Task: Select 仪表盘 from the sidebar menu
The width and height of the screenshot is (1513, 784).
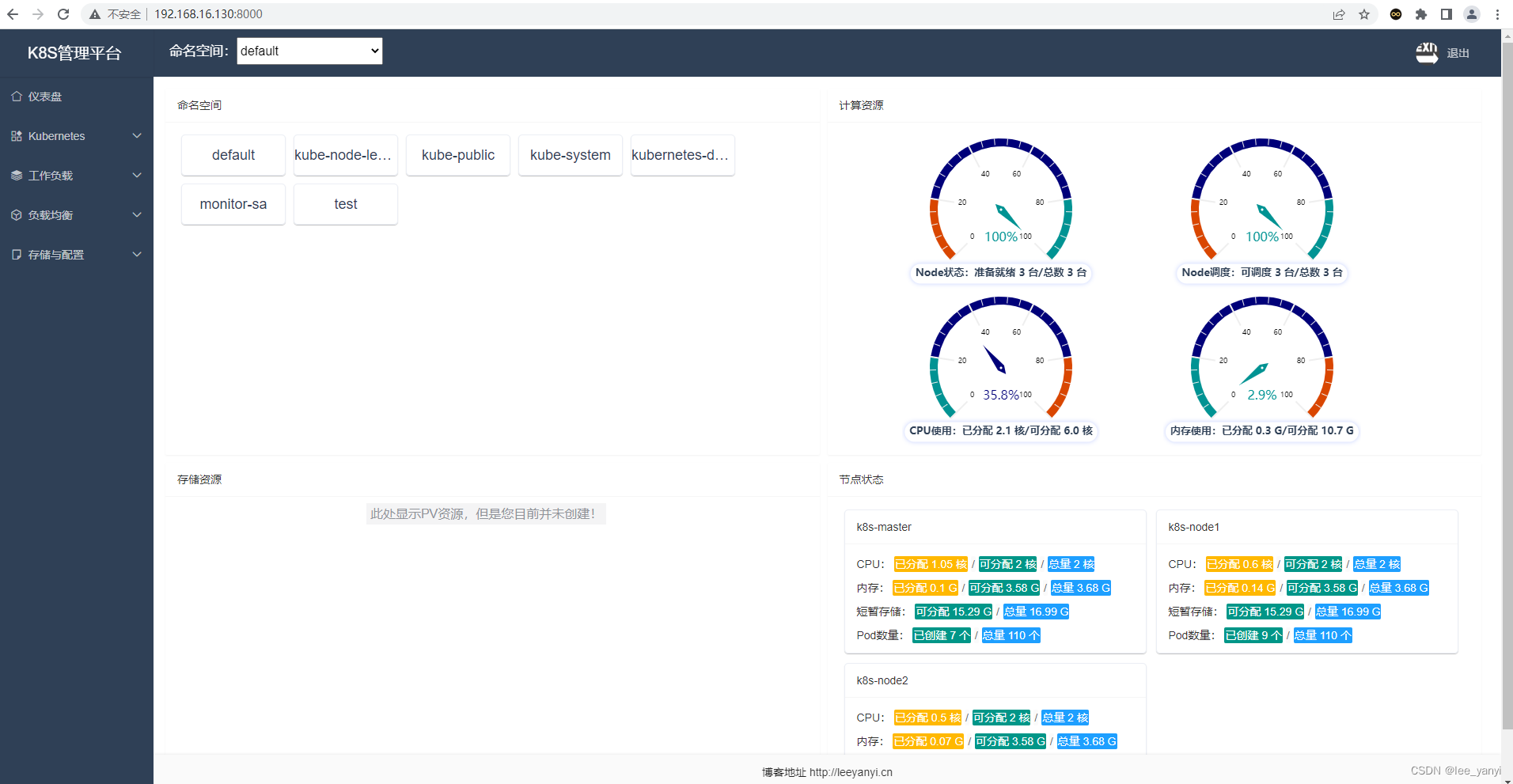Action: pos(45,96)
